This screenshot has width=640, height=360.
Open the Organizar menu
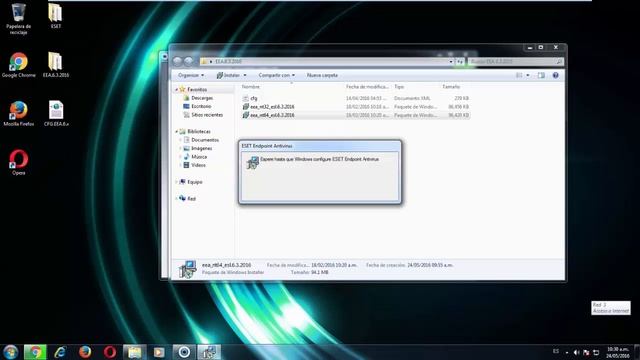tap(191, 75)
